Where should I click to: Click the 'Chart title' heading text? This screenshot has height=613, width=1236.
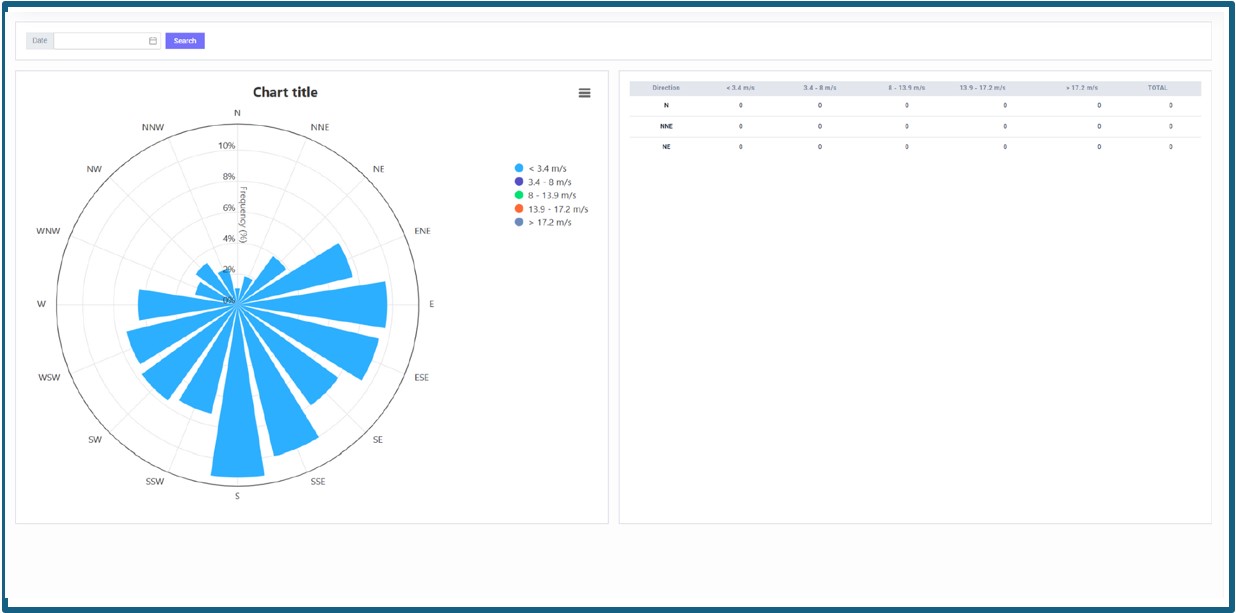[x=285, y=92]
